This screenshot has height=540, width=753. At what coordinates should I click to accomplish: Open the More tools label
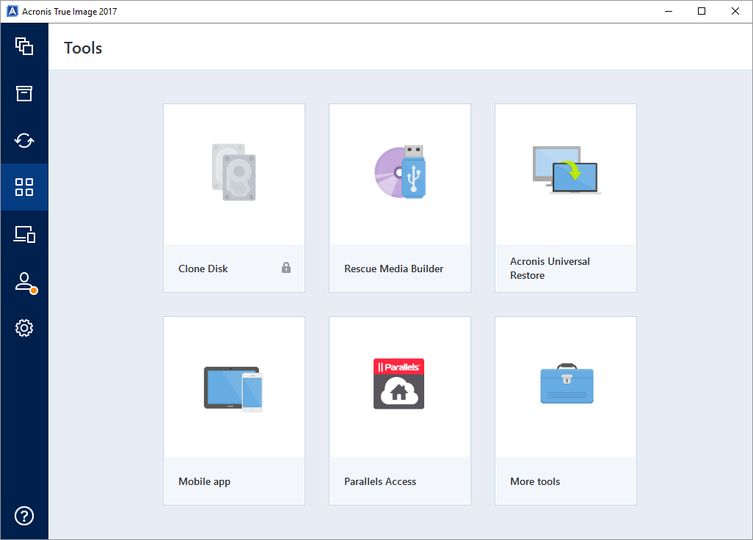coord(535,481)
